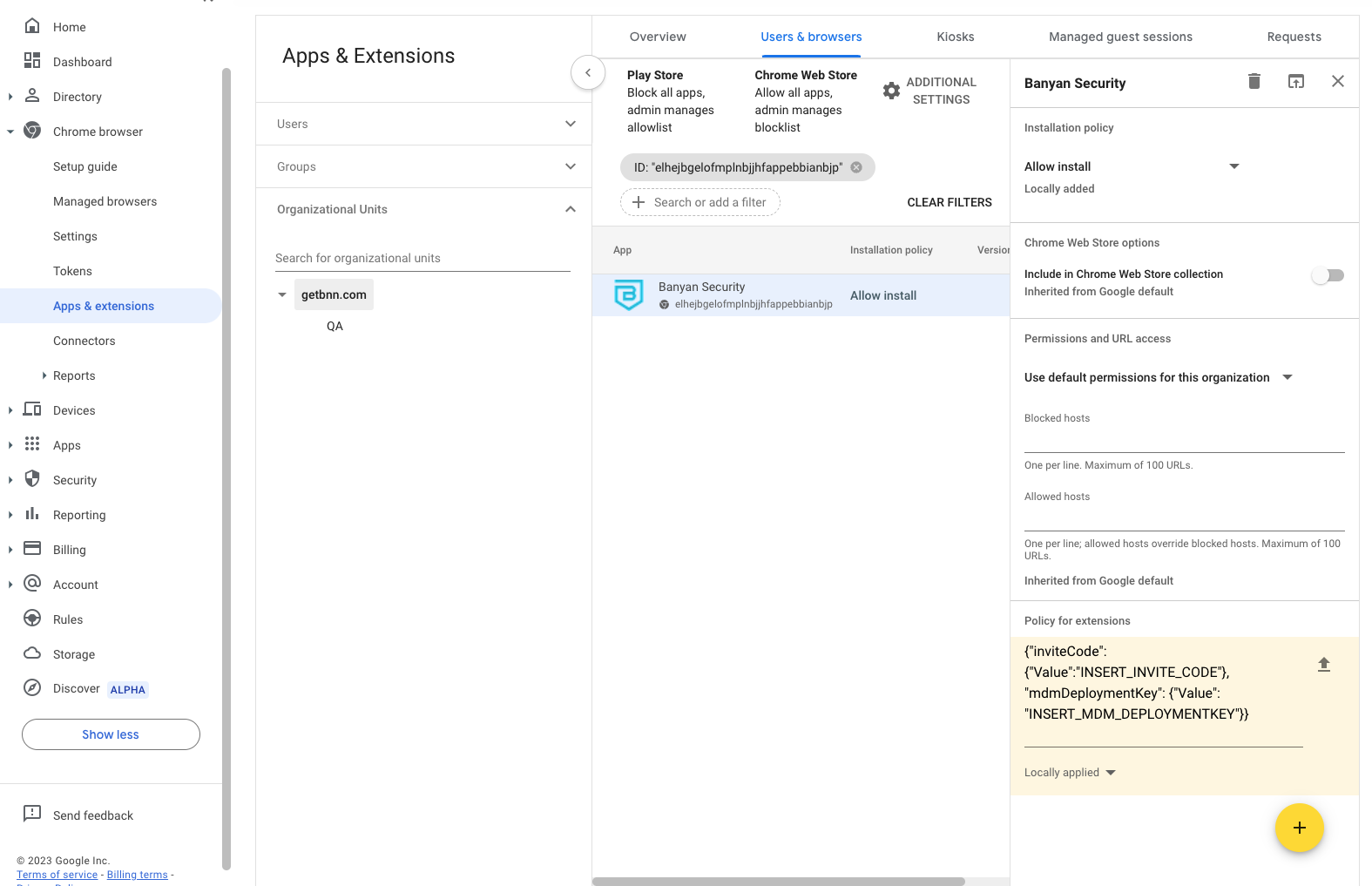Select the QA organizational unit
The width and height of the screenshot is (1372, 886).
tap(335, 326)
